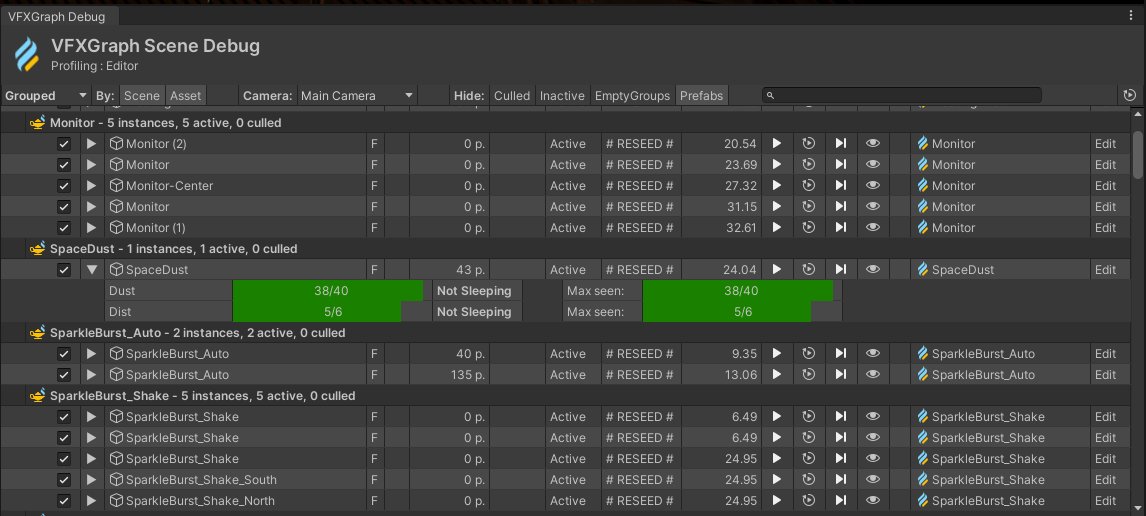Toggle the Prefabs hide filter
The height and width of the screenshot is (516, 1146).
point(702,96)
